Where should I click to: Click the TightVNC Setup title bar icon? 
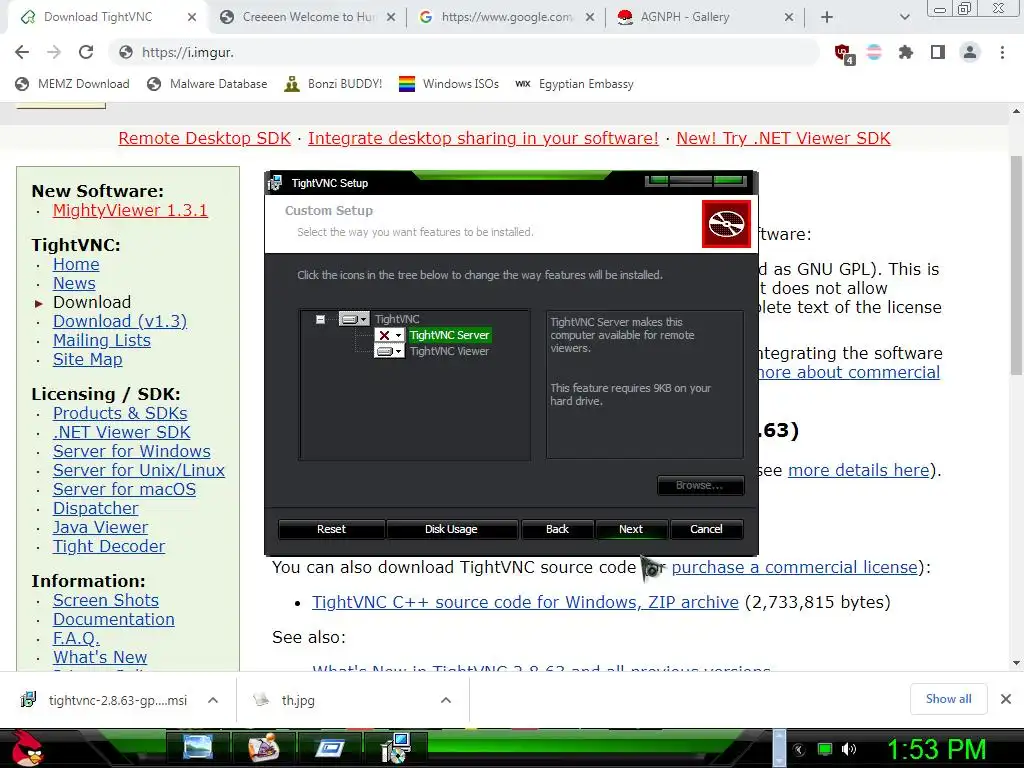(x=275, y=184)
